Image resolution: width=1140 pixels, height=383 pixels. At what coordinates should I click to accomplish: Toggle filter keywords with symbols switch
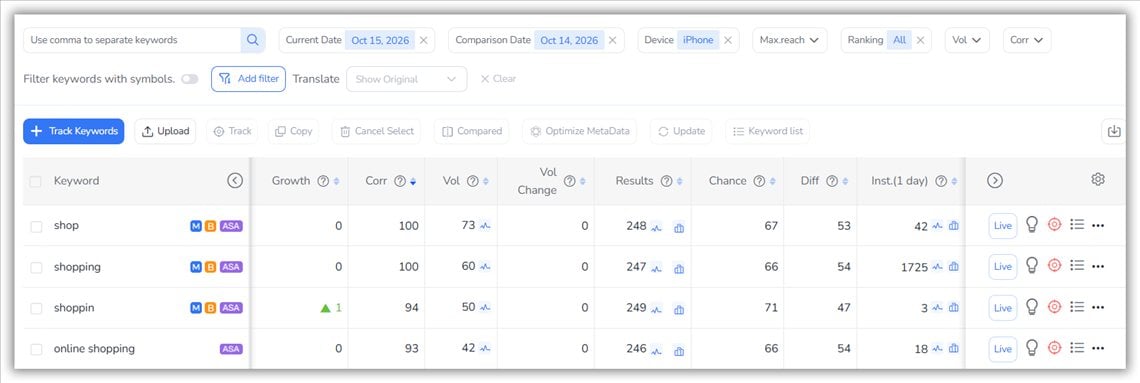[x=190, y=79]
